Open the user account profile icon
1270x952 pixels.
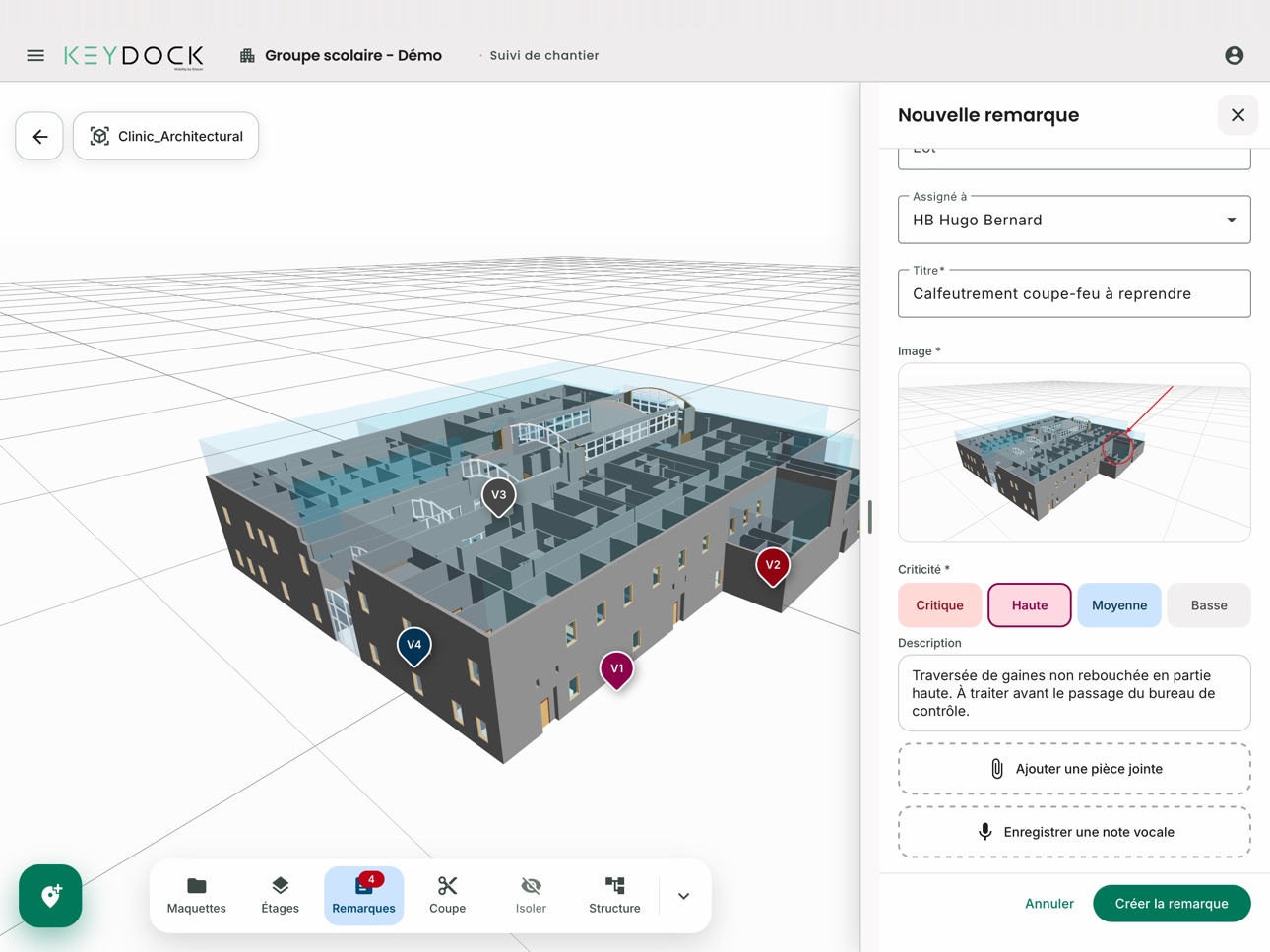(1234, 56)
